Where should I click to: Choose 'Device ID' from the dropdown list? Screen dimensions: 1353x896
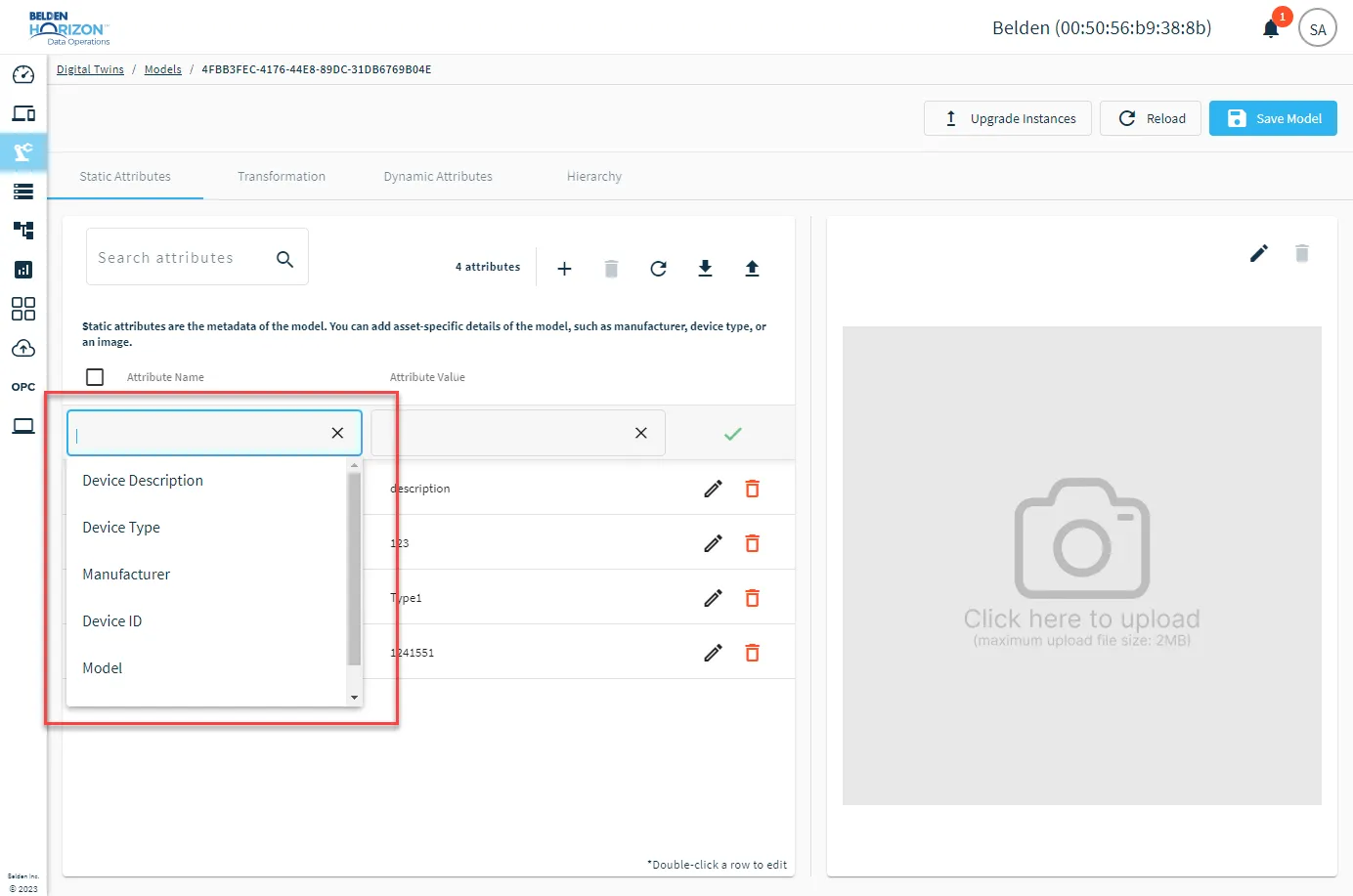tap(207, 621)
